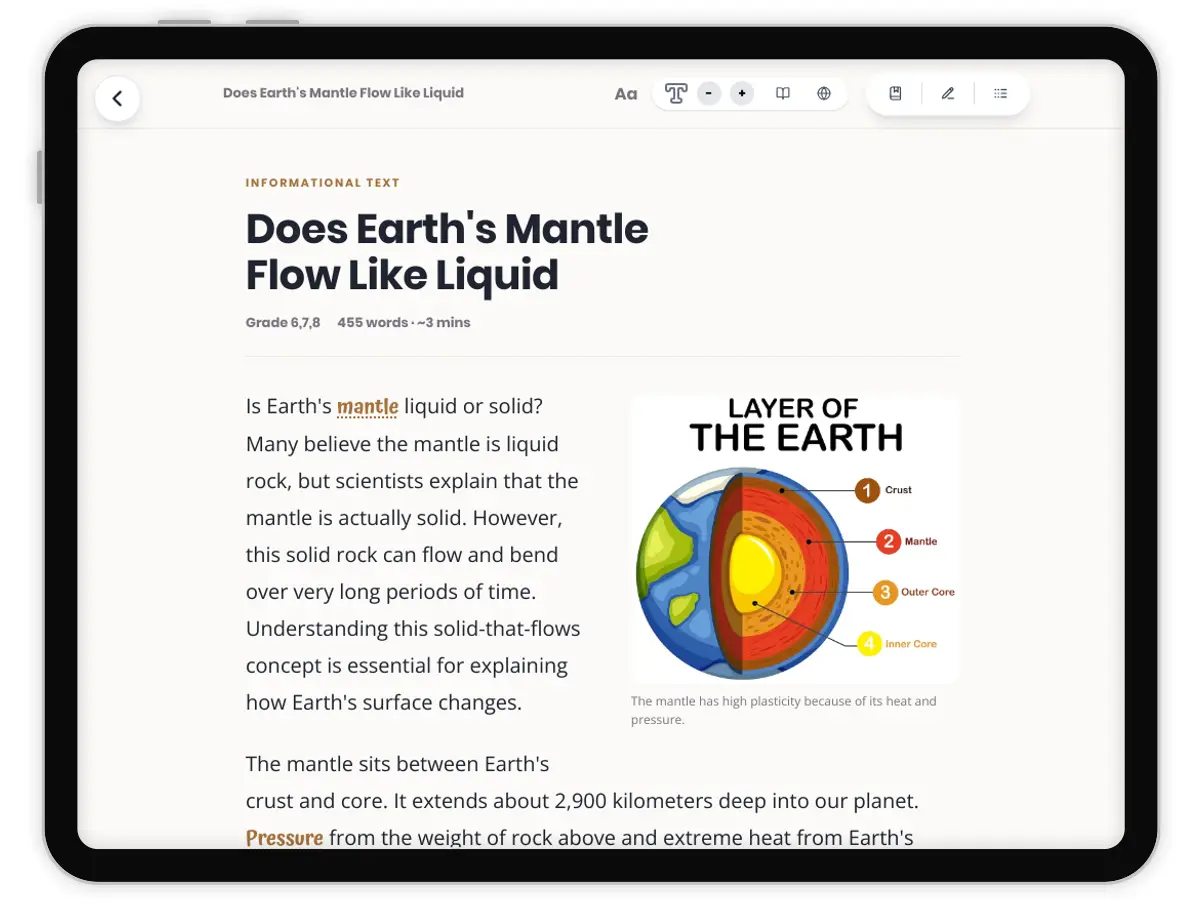Click the INFORMATIONAL TEXT label
The image size is (1200, 906).
pyautogui.click(x=323, y=183)
